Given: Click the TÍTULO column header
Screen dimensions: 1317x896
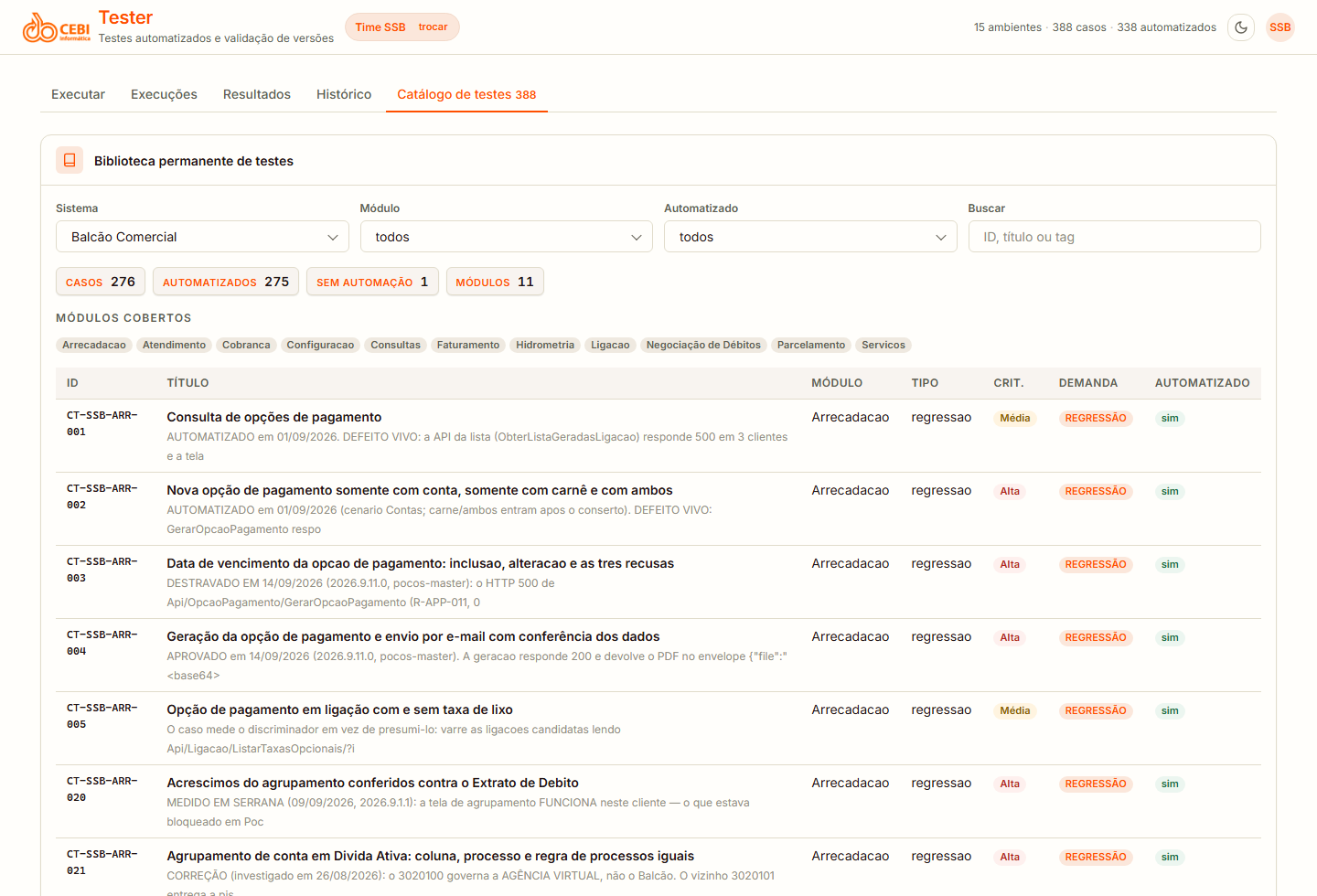Looking at the screenshot, I should pos(187,383).
